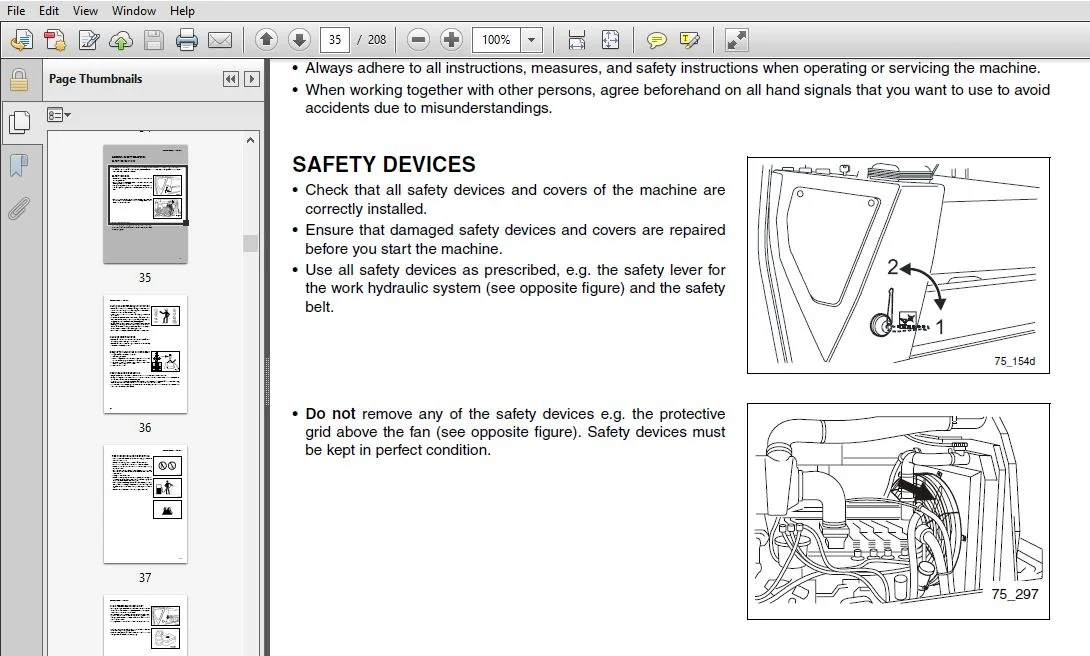This screenshot has width=1090, height=656.
Task: Zoom in with the plus button
Action: 451,40
